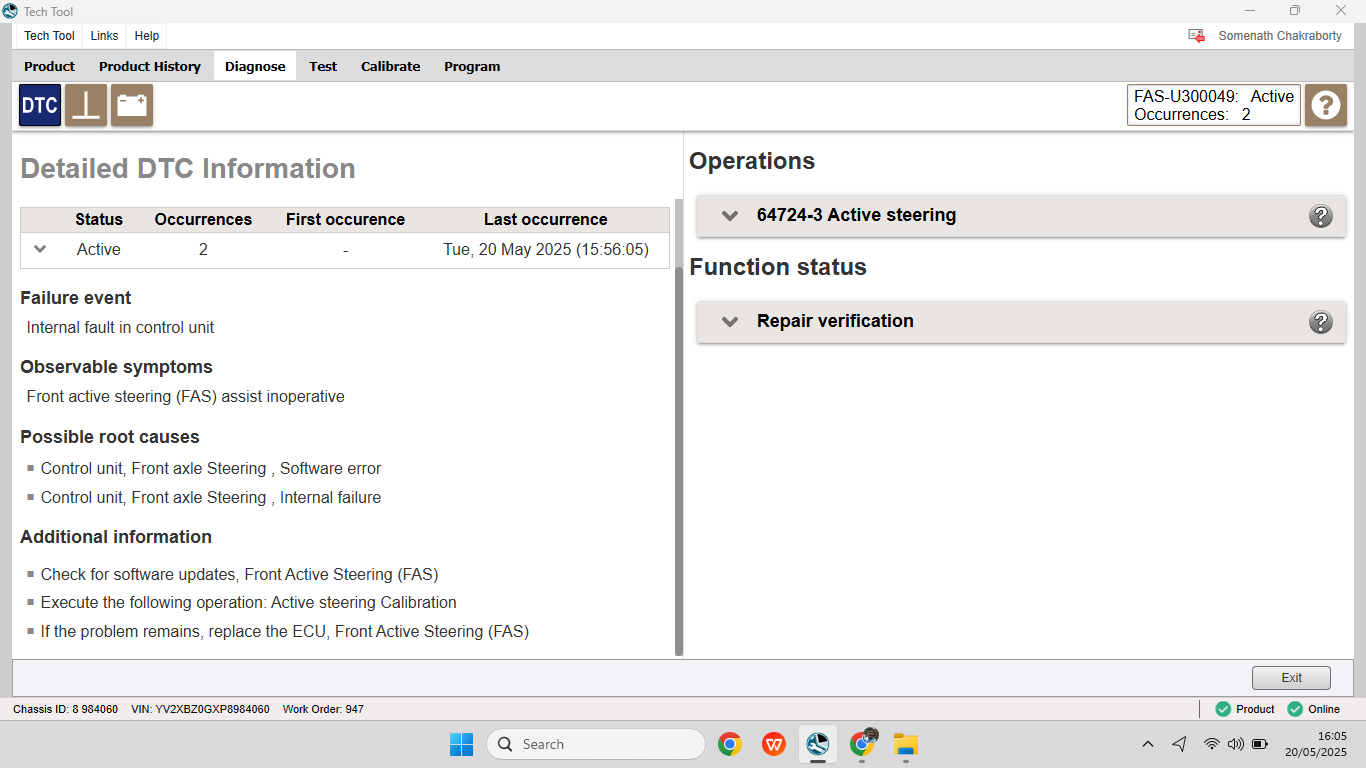Click the green Online status check icon

tap(1295, 709)
